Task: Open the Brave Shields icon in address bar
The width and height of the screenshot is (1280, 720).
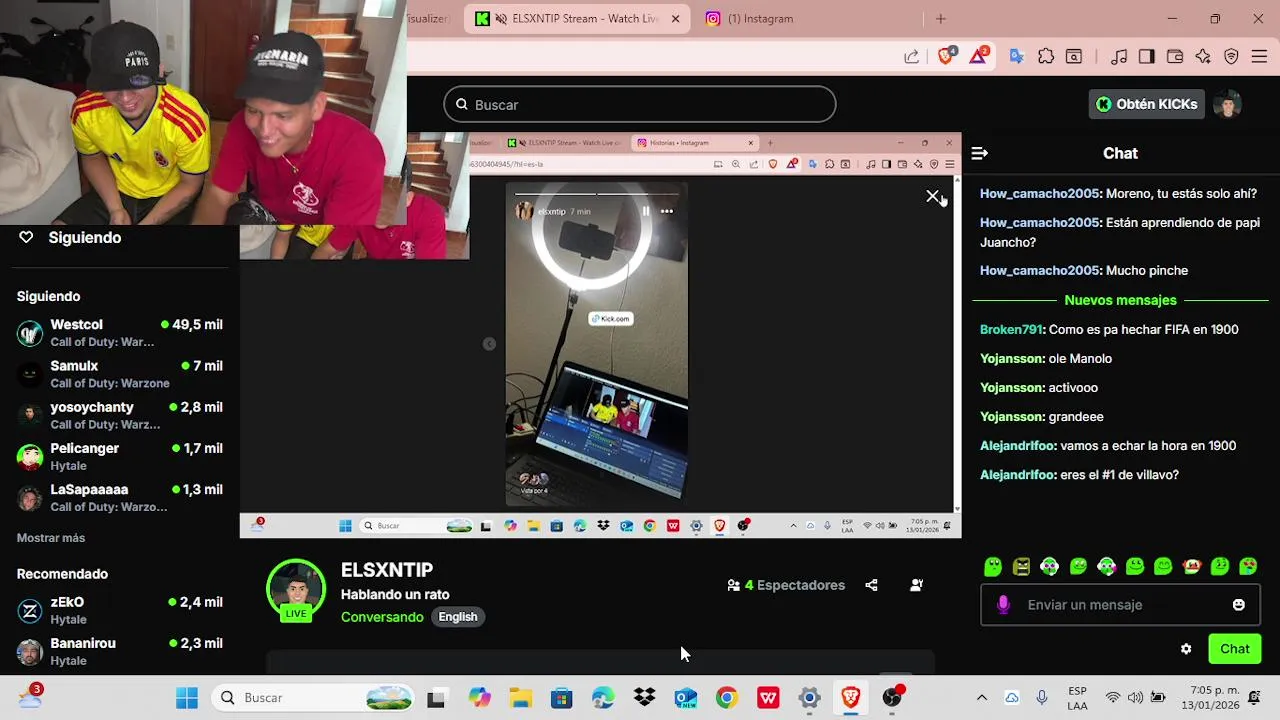Action: click(x=946, y=56)
